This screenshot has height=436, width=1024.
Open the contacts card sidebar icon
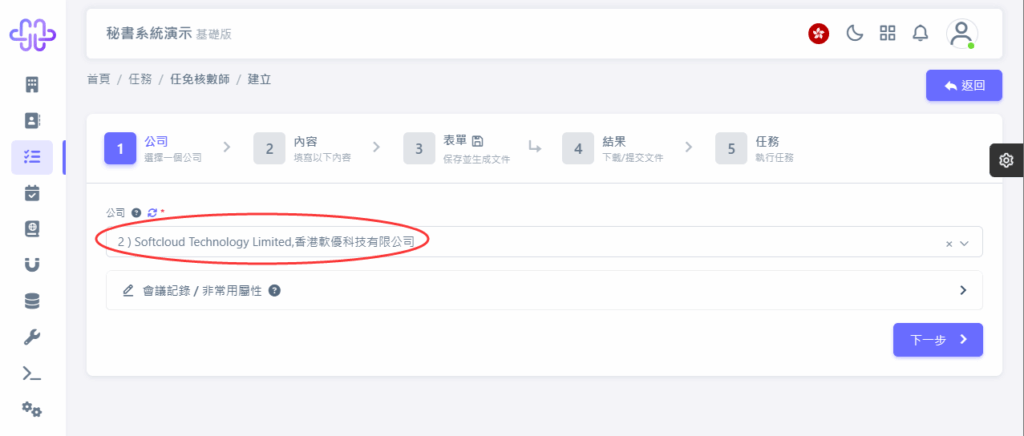32,120
